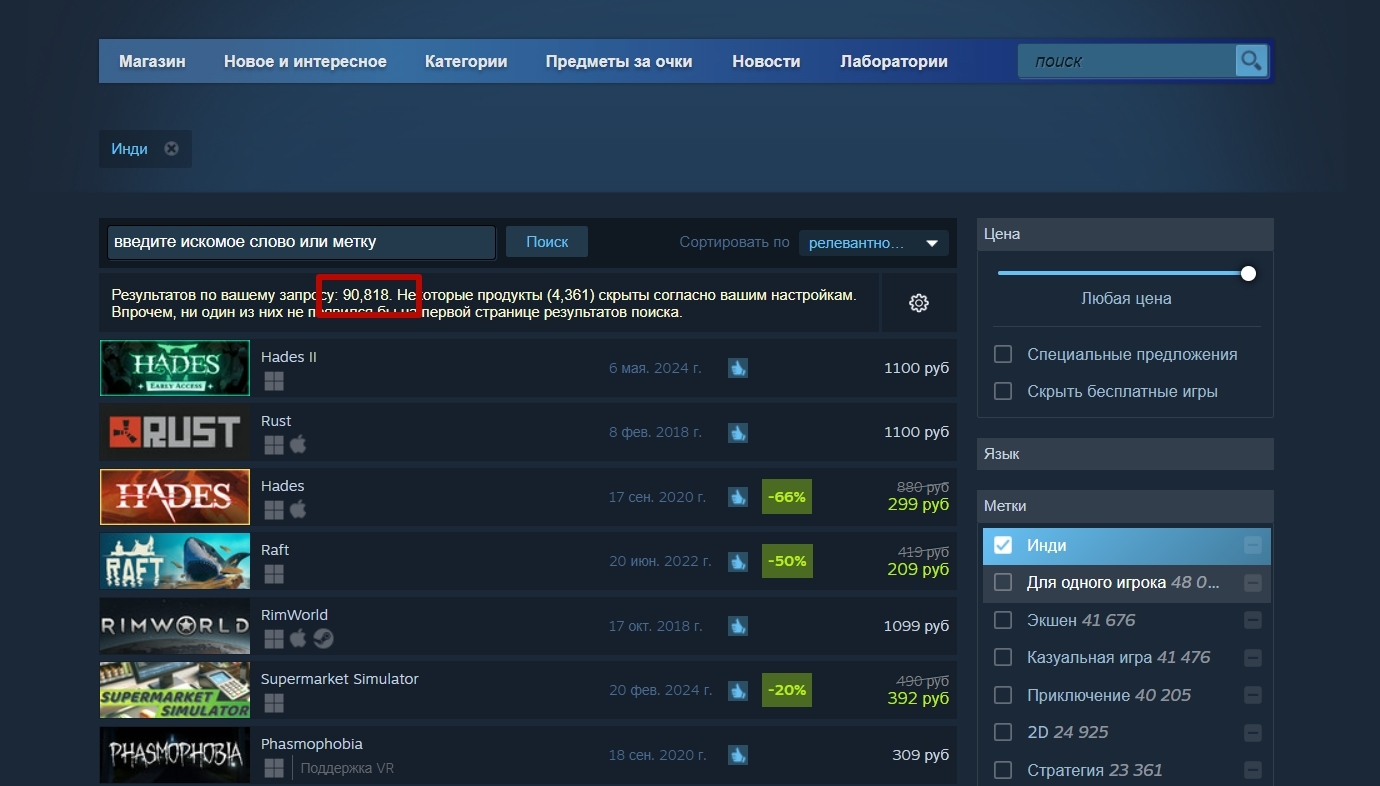1380x786 pixels.
Task: Remove the Инди tag filter chip
Action: (x=172, y=149)
